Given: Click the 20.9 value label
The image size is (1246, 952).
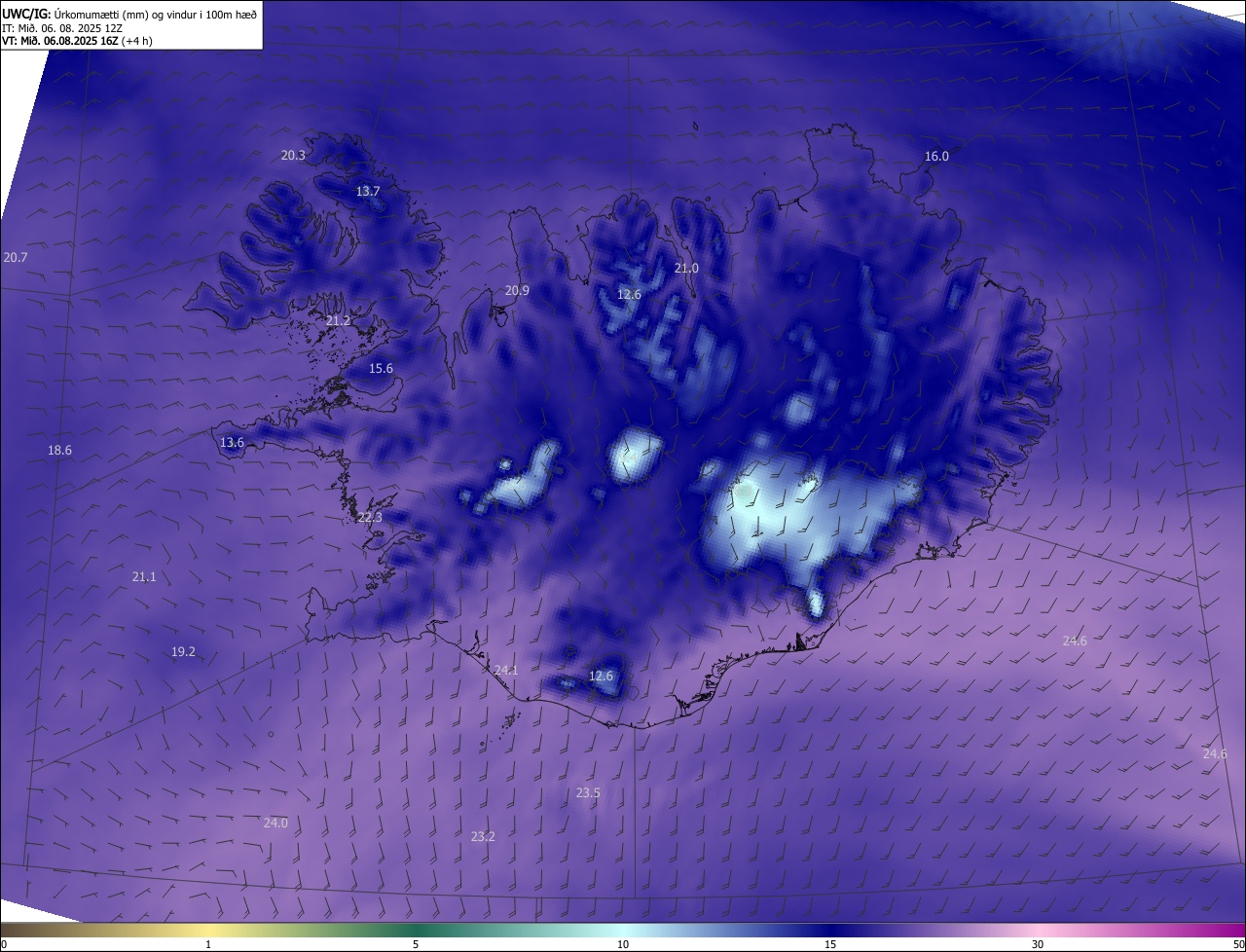Looking at the screenshot, I should tap(517, 290).
